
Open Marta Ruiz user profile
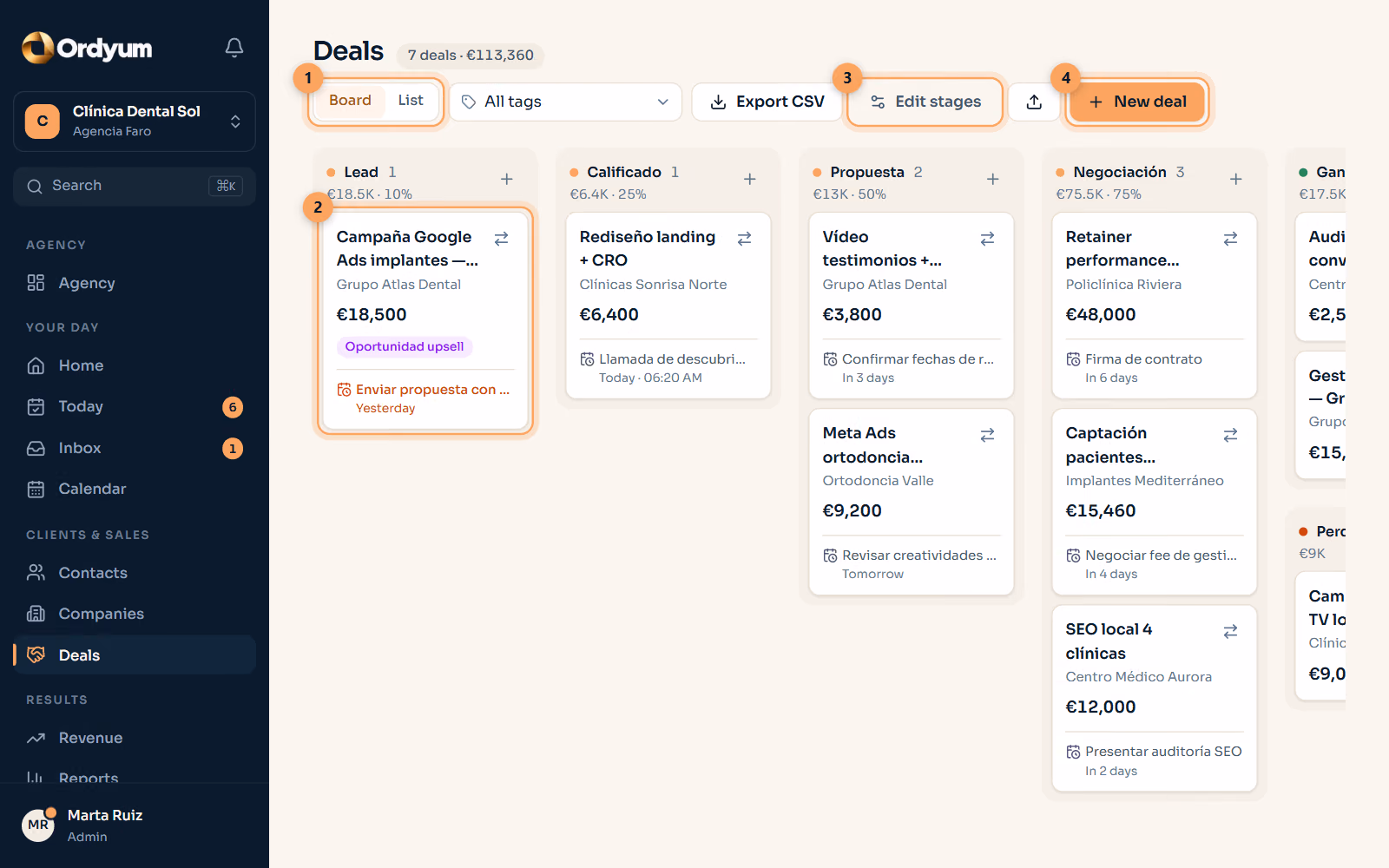(x=135, y=825)
